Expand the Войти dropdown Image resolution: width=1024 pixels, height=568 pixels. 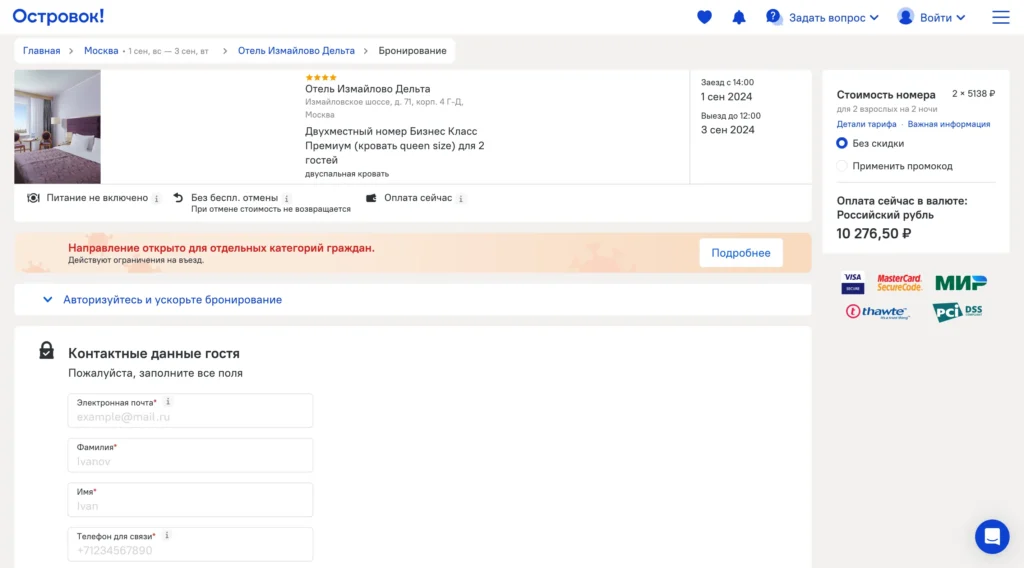point(942,18)
